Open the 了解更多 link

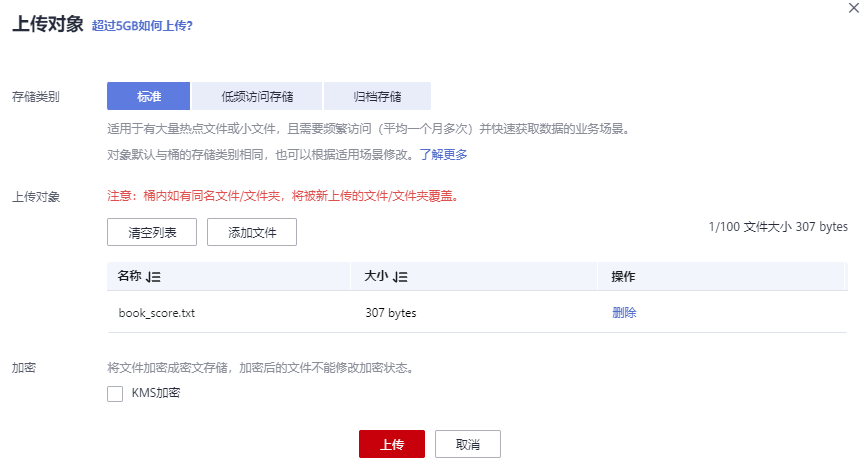[x=443, y=155]
